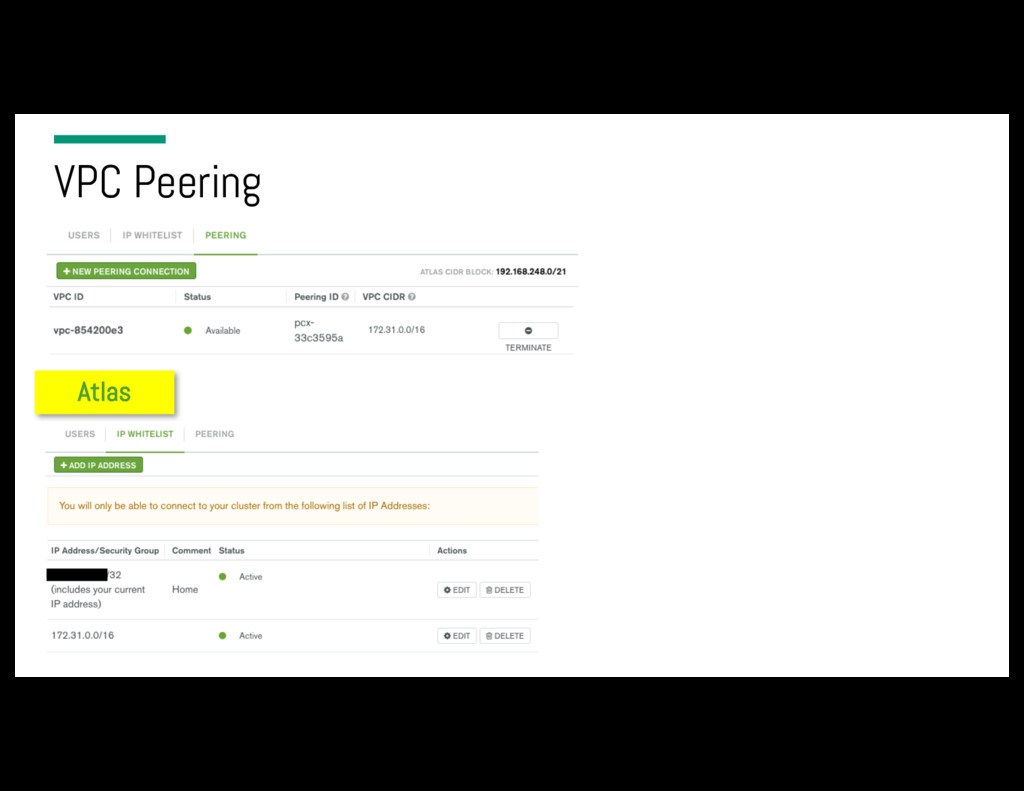Click Actions column header
The height and width of the screenshot is (791, 1024).
coord(452,551)
